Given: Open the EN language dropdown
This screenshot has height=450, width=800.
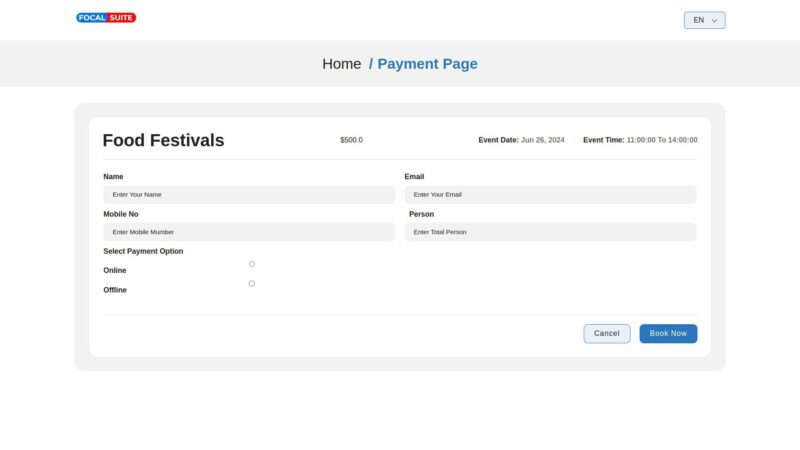Looking at the screenshot, I should click(704, 20).
